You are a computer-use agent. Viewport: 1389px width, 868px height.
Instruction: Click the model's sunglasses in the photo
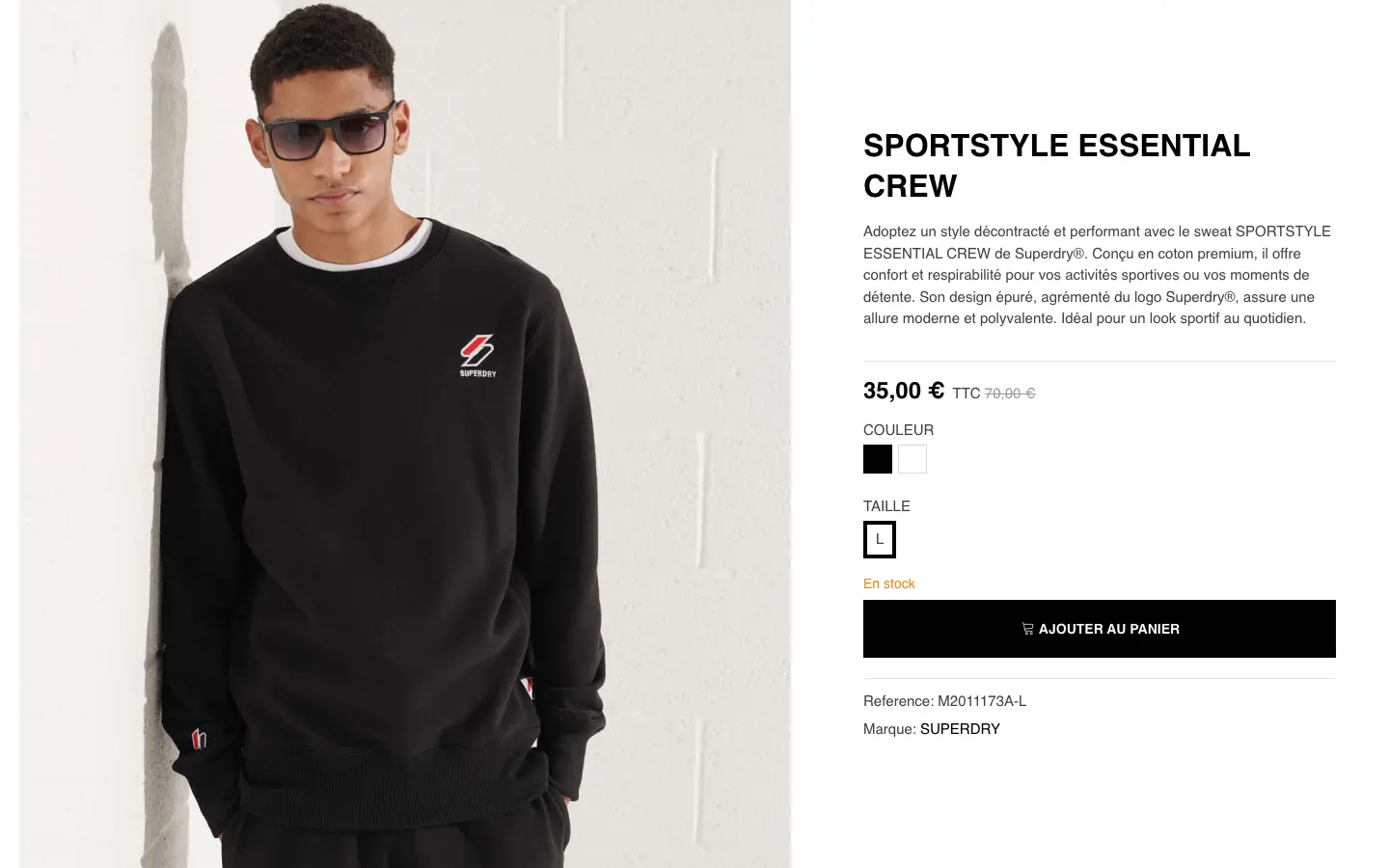328,137
